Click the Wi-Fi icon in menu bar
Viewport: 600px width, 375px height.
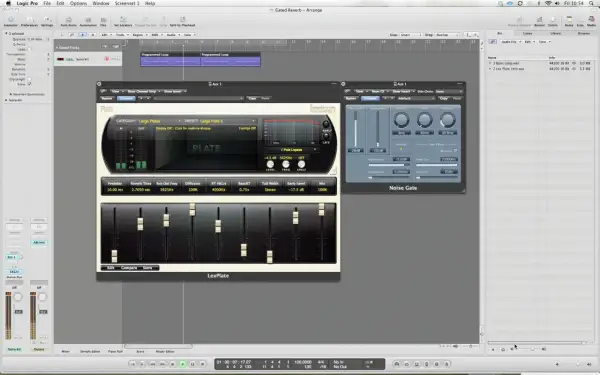click(x=548, y=3)
